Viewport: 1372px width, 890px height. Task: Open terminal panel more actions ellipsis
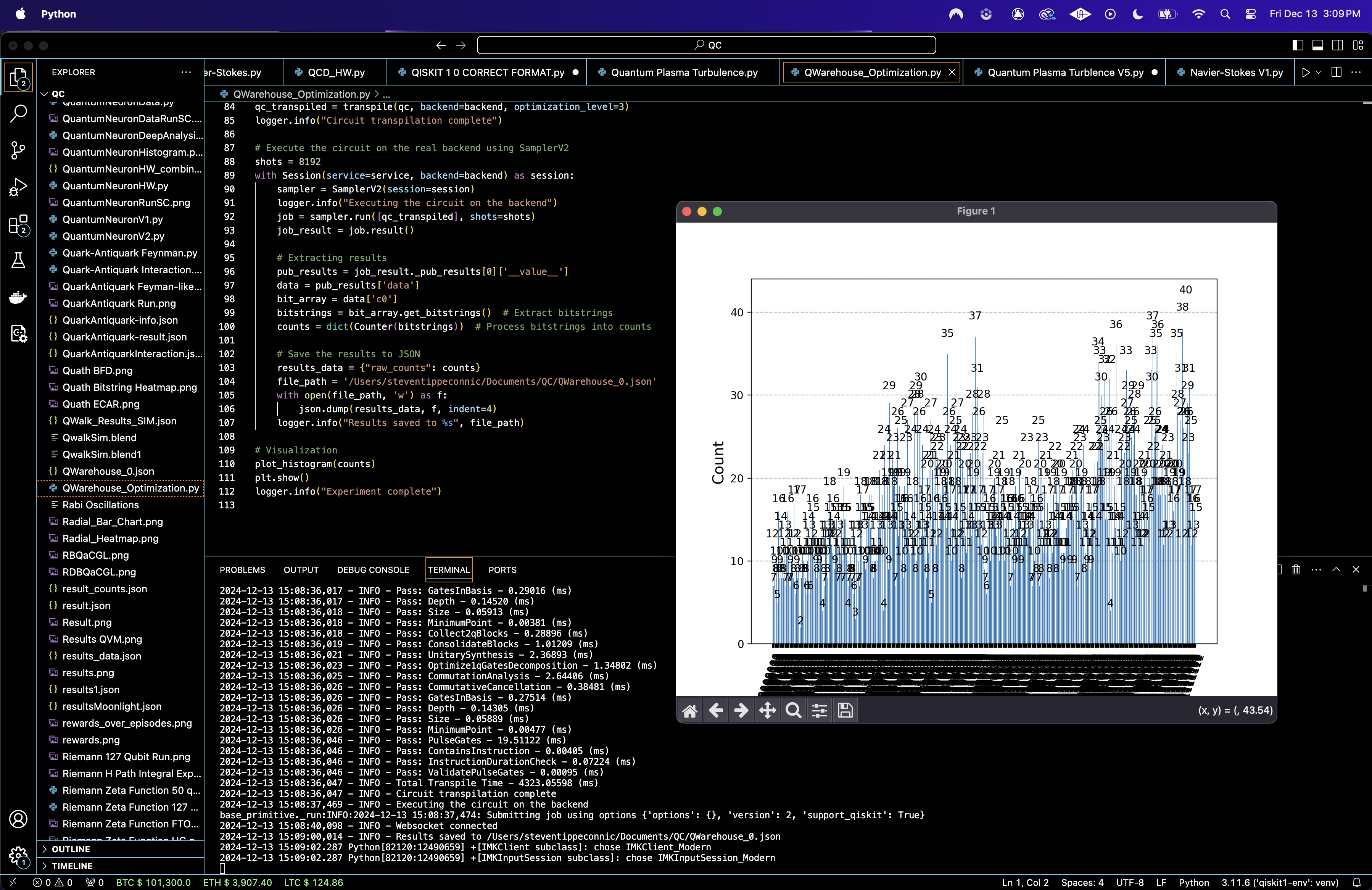coord(1316,569)
